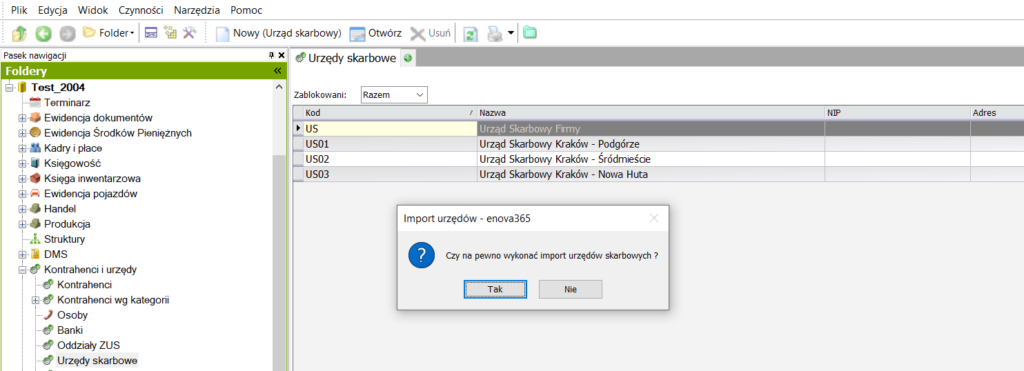Click the Usuń toolbar button

430,33
